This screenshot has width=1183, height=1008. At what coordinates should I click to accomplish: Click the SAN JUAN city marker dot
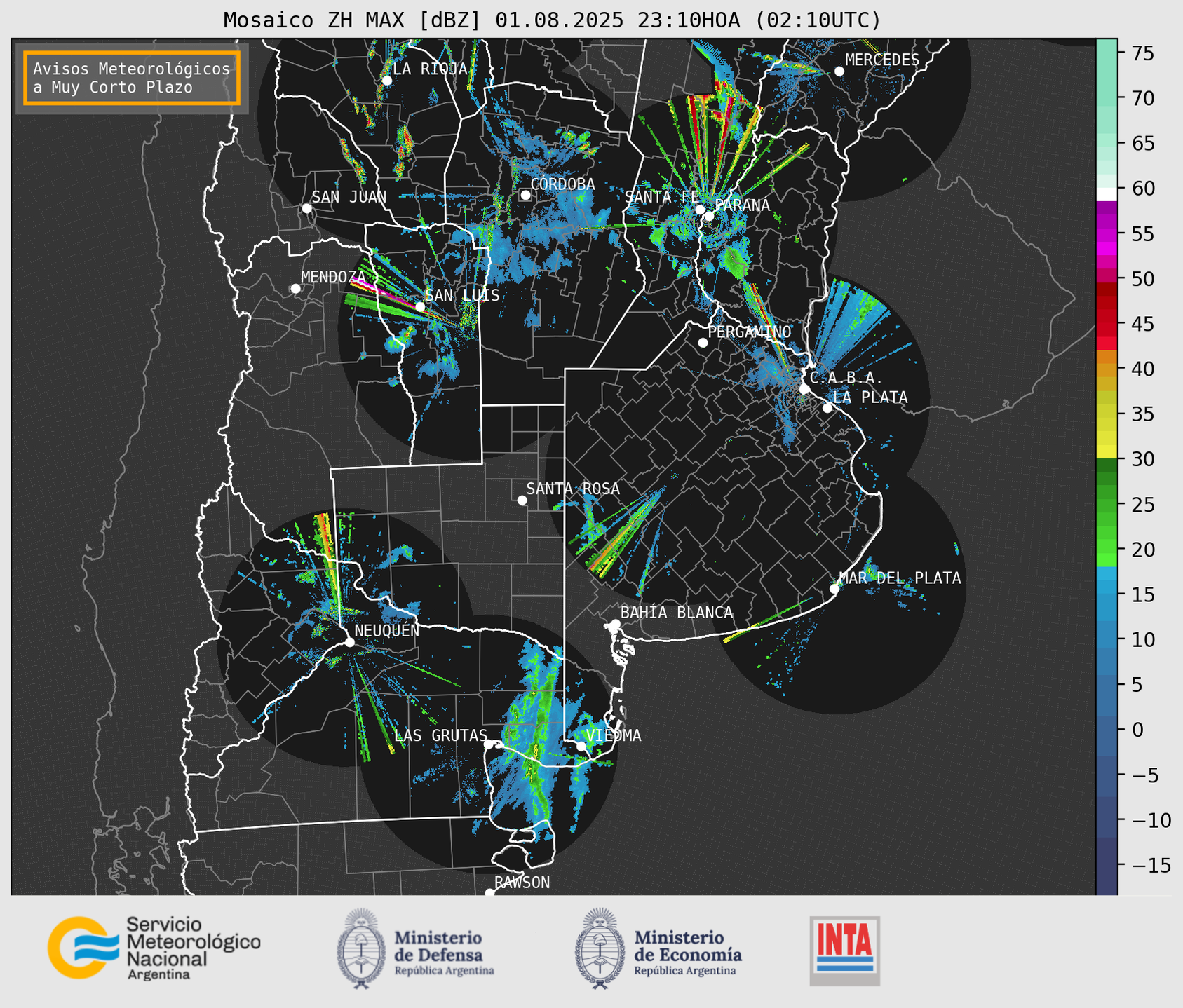point(306,208)
